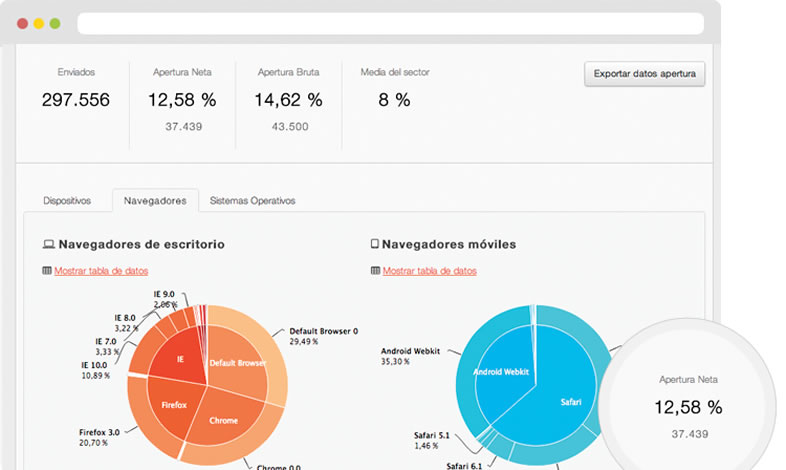Open Mostrar tabla de datos under Navegadores de escritorio

click(101, 271)
